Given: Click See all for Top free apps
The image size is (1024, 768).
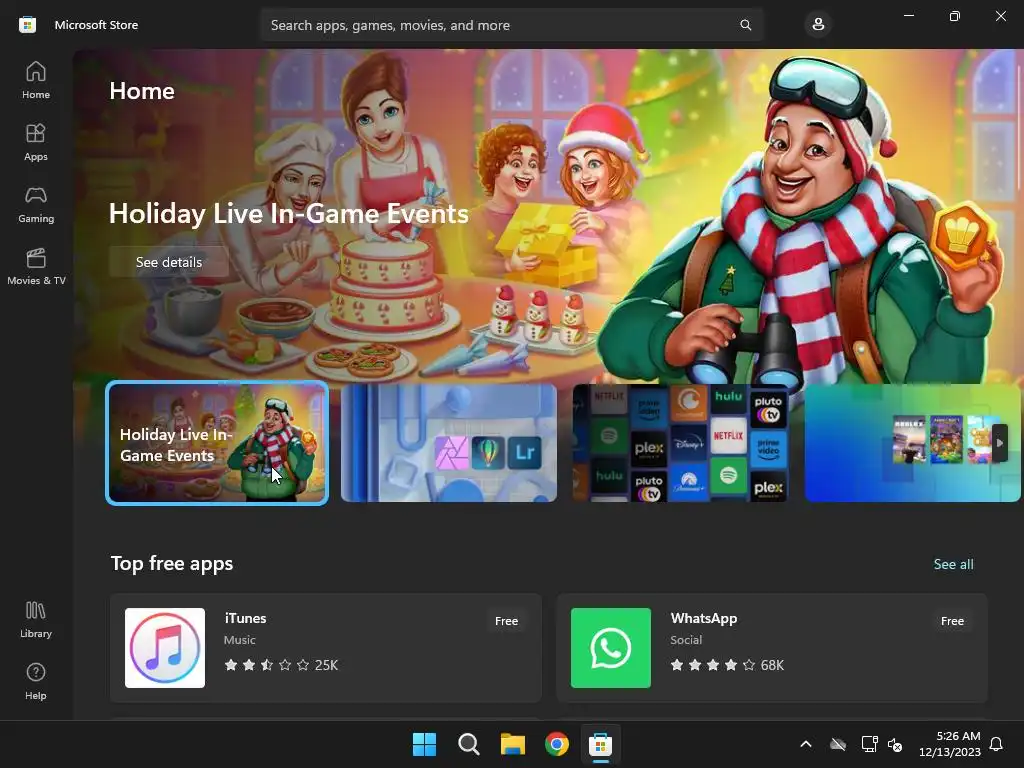Looking at the screenshot, I should pos(953,564).
